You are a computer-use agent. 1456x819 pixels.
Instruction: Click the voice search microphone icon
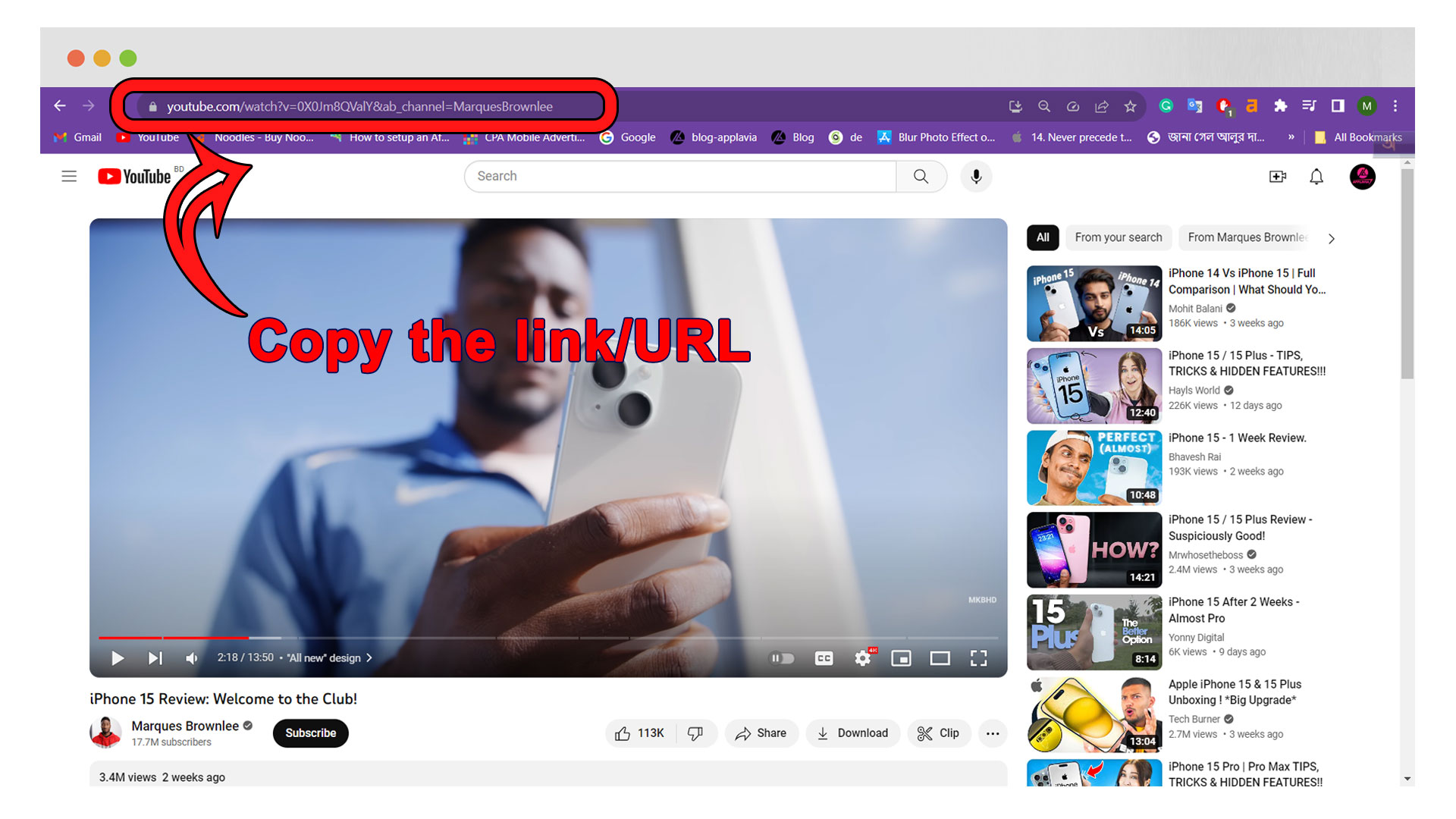pos(976,177)
